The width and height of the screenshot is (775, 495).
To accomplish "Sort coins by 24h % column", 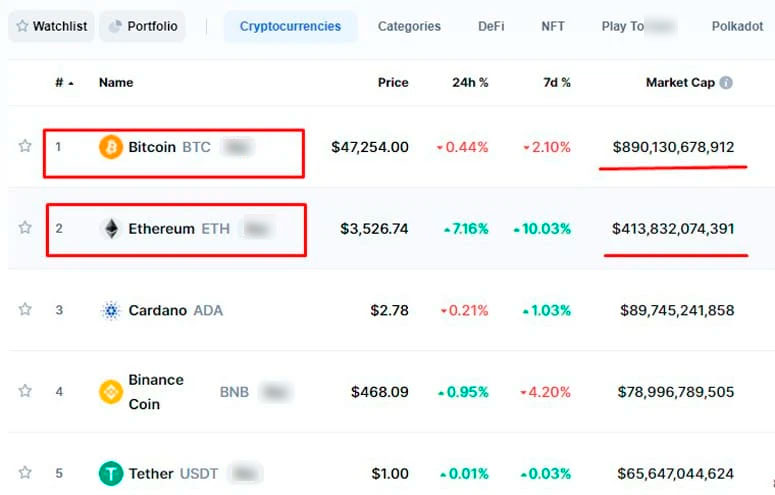I will click(x=470, y=83).
